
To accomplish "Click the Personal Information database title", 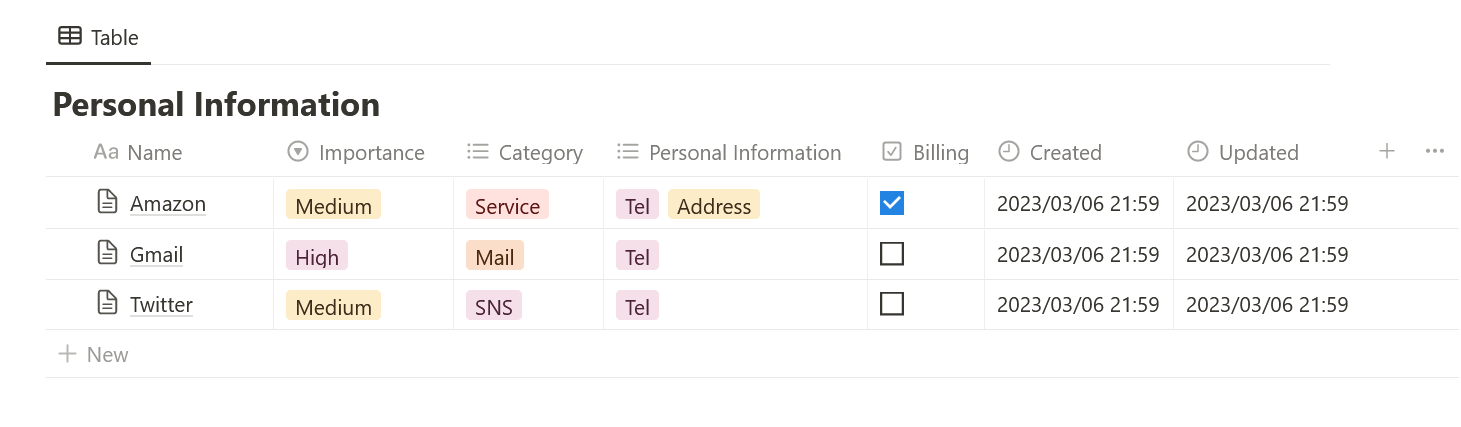I will click(x=216, y=104).
